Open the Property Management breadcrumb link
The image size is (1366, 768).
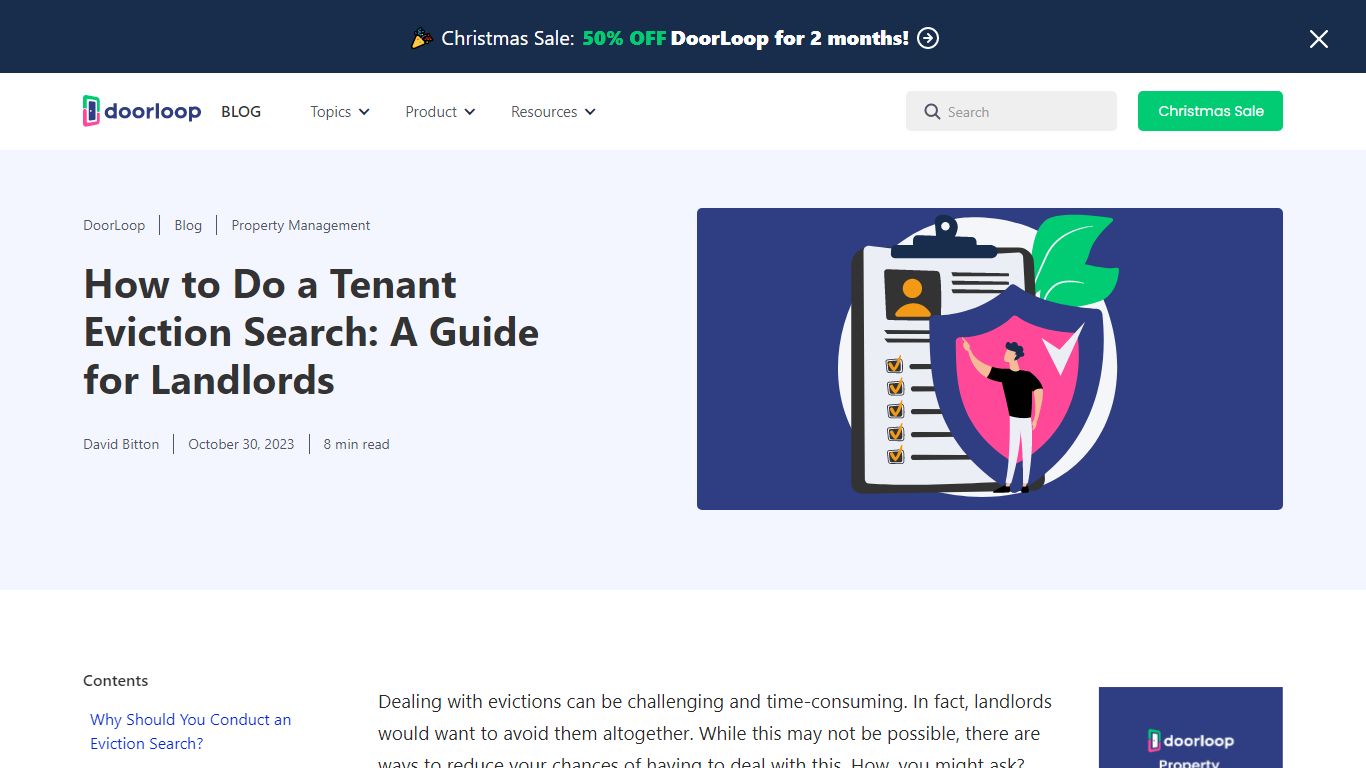pyautogui.click(x=301, y=226)
